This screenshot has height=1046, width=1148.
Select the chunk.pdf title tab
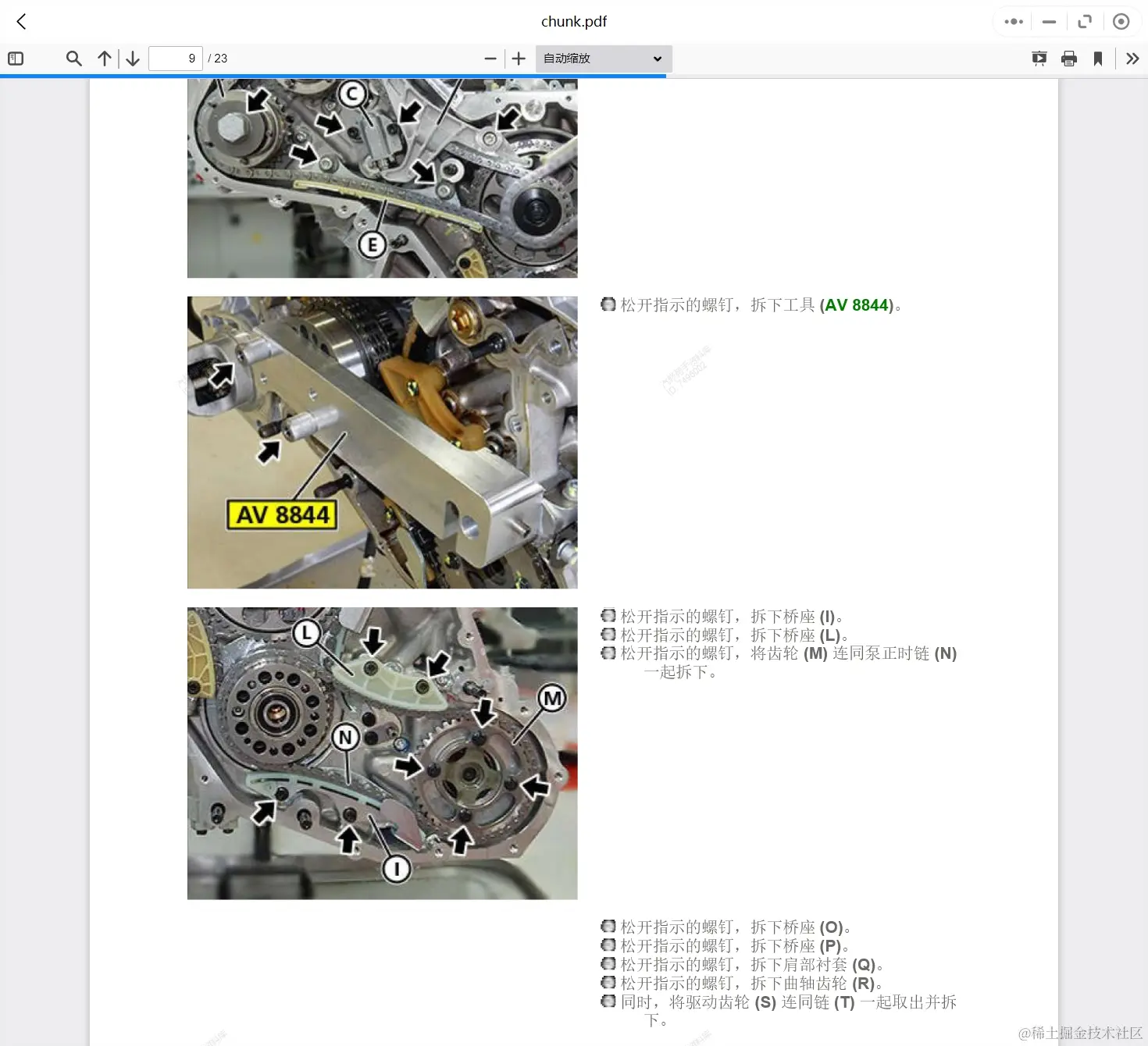(574, 21)
